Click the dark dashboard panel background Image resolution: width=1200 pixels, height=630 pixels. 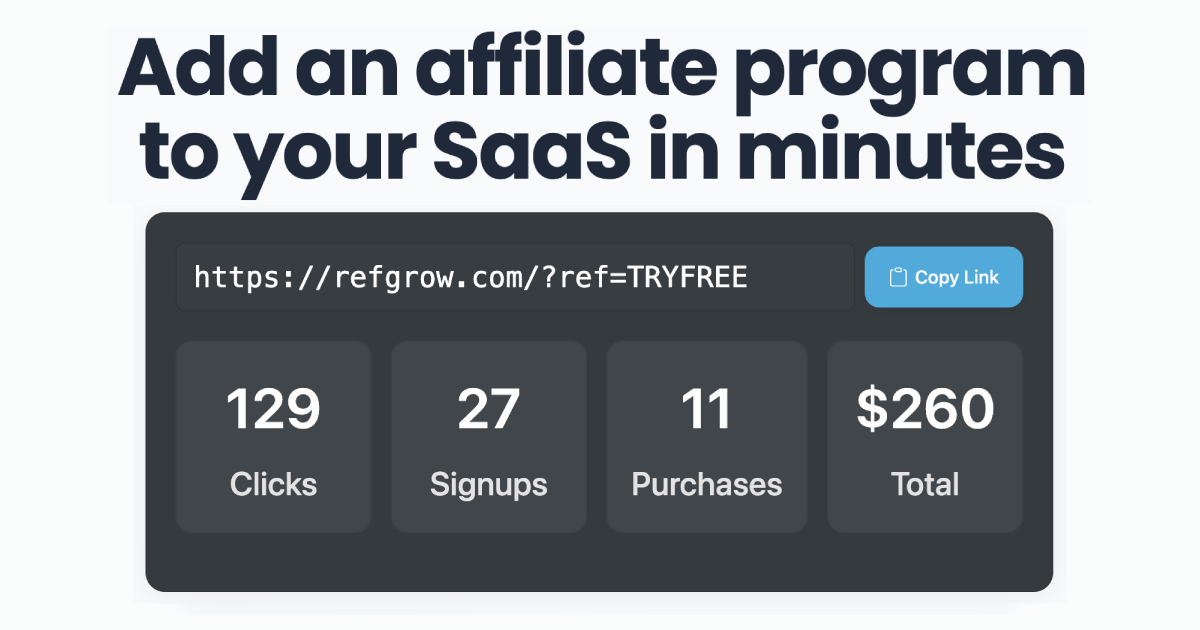tap(599, 562)
